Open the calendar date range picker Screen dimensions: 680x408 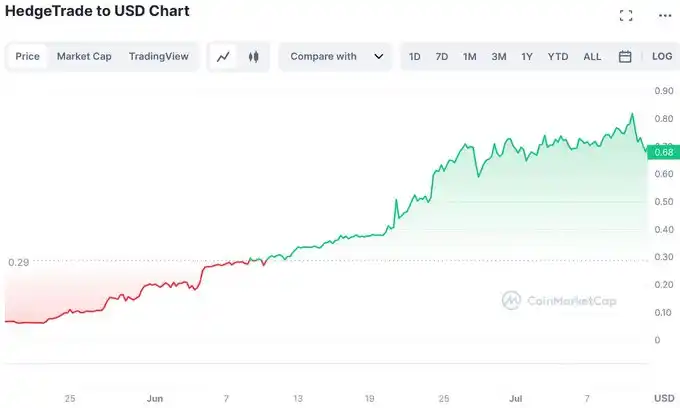[625, 57]
